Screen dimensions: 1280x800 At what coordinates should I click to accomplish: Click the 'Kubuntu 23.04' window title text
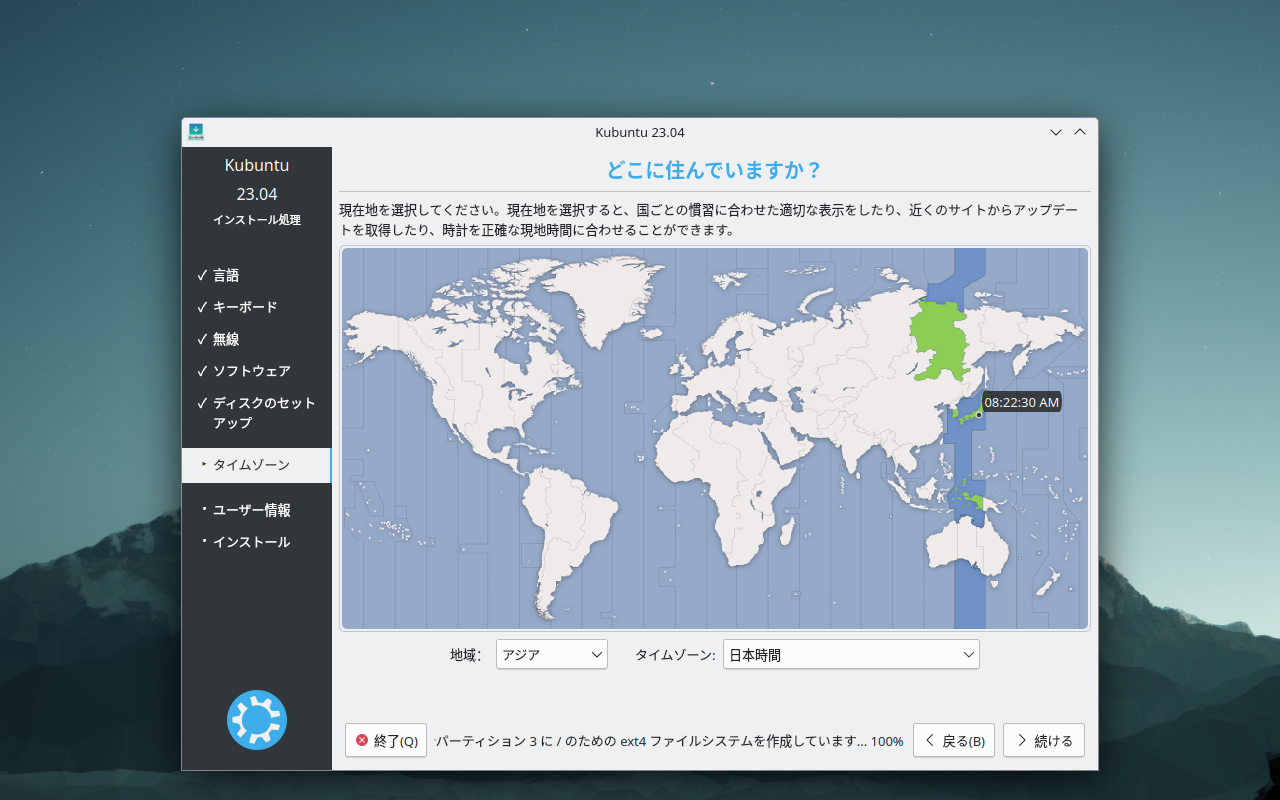point(640,132)
